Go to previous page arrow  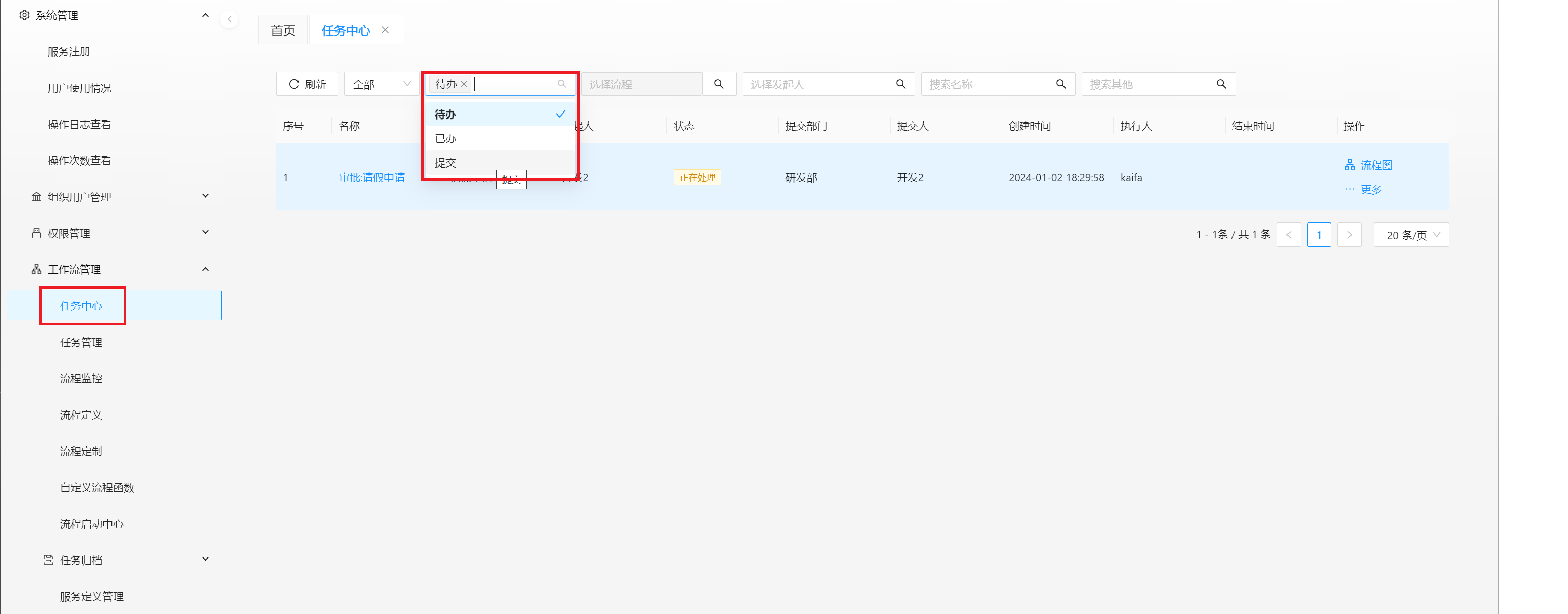tap(1289, 235)
